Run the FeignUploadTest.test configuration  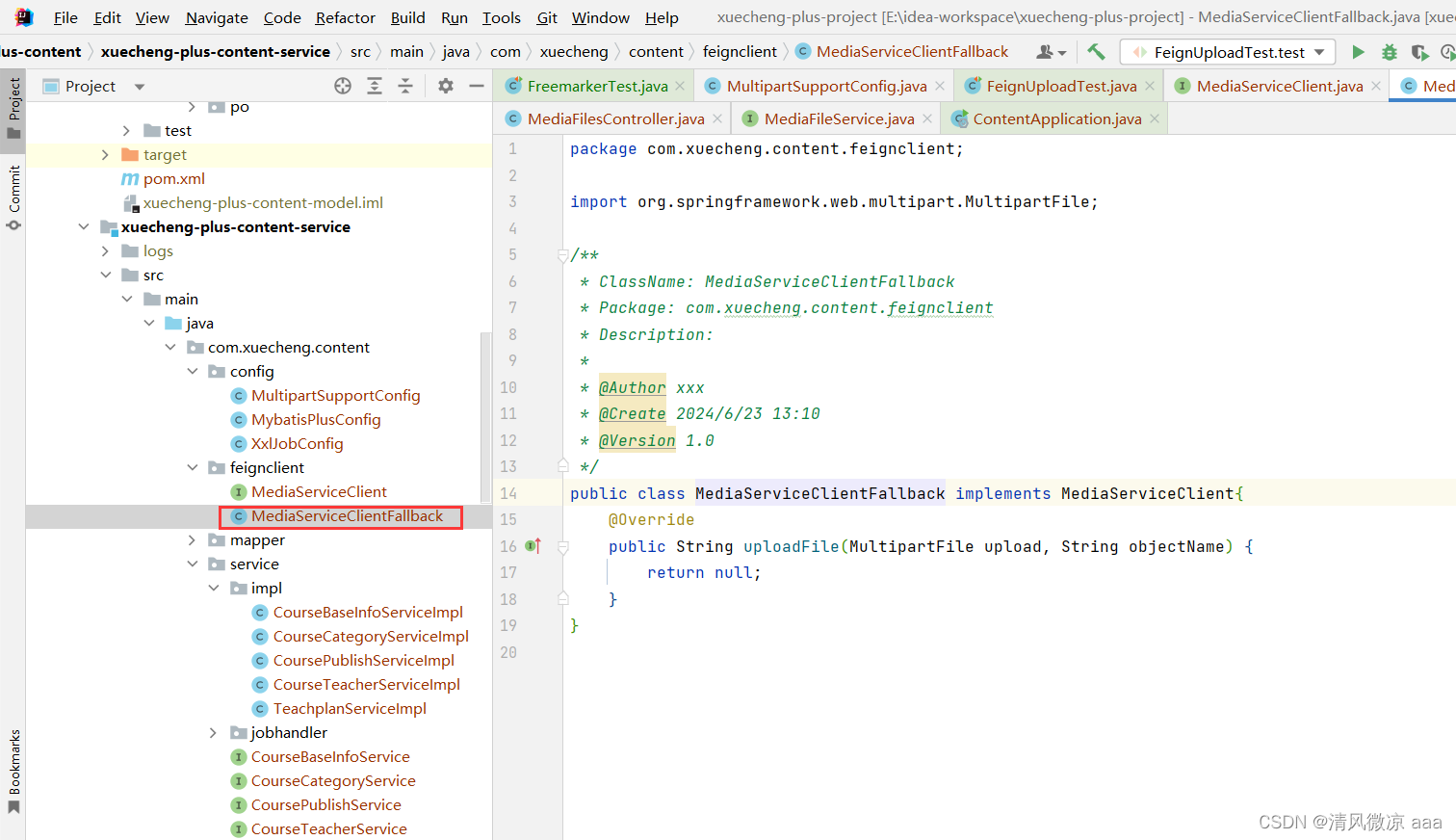click(1358, 52)
